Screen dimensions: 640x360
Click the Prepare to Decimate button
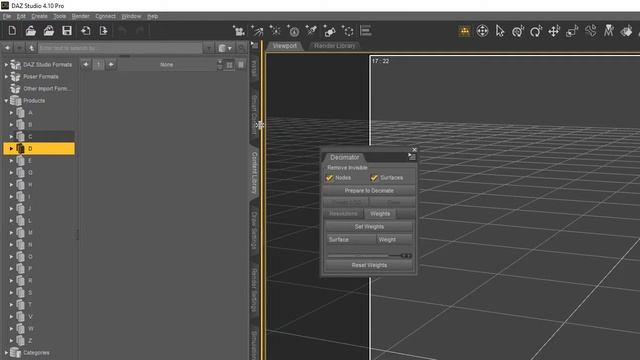point(369,191)
